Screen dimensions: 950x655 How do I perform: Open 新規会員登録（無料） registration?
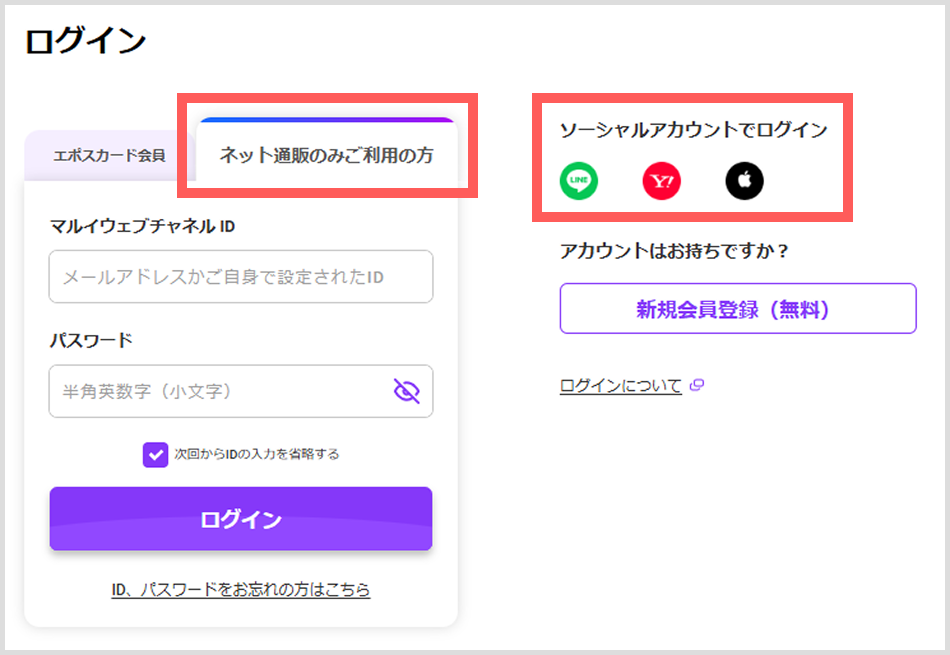point(738,308)
